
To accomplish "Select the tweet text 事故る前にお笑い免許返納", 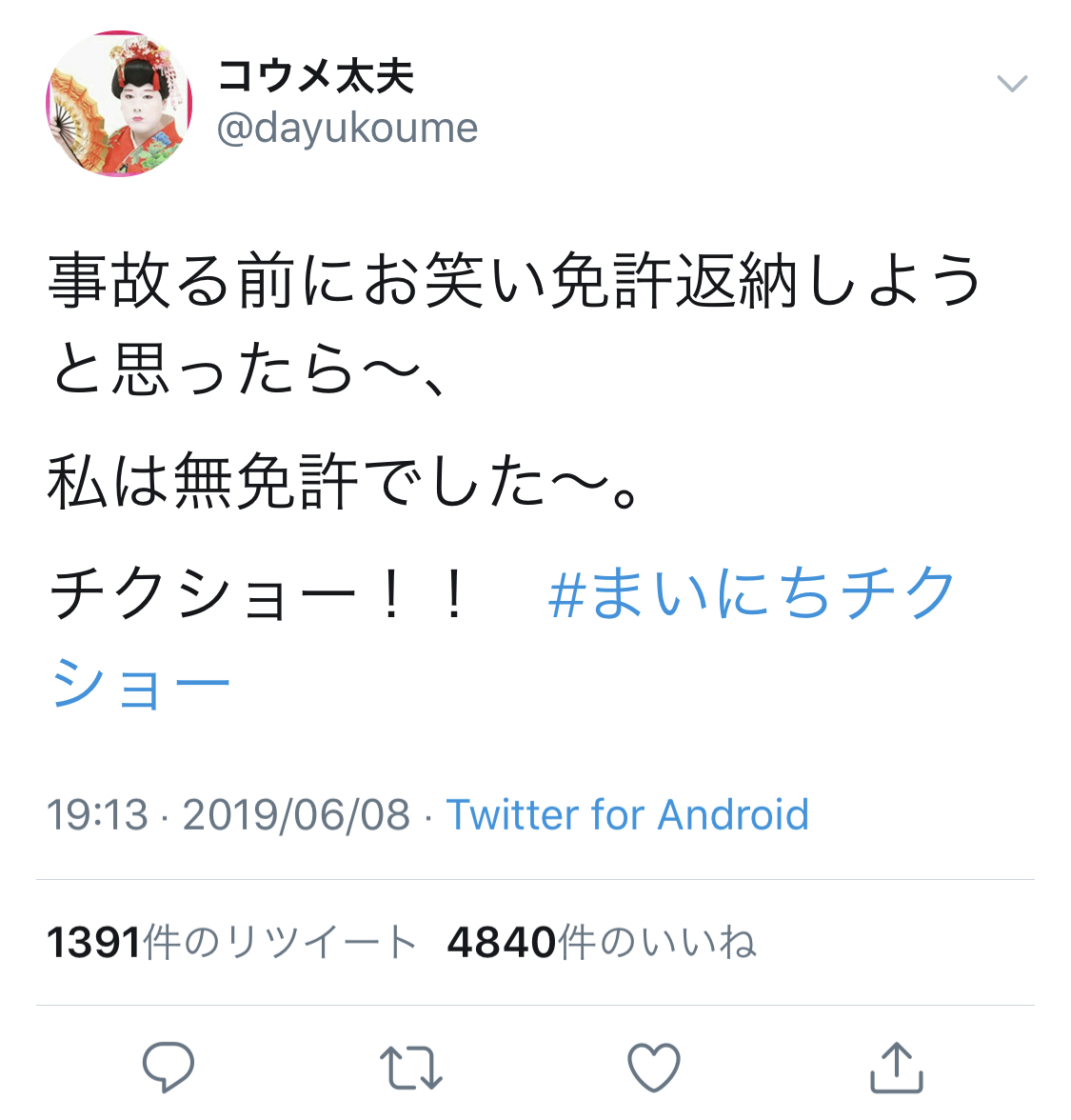I will [423, 281].
